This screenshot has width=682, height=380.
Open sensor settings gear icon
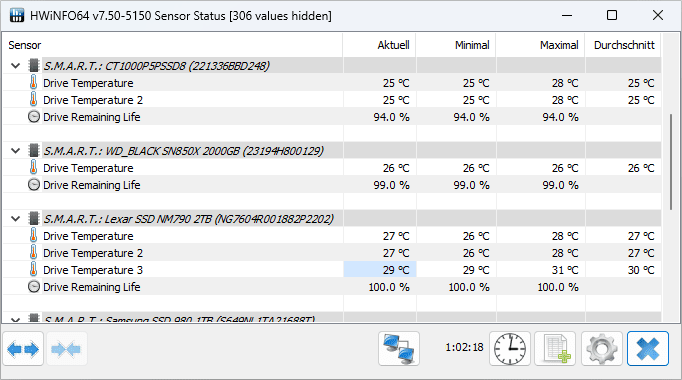602,349
